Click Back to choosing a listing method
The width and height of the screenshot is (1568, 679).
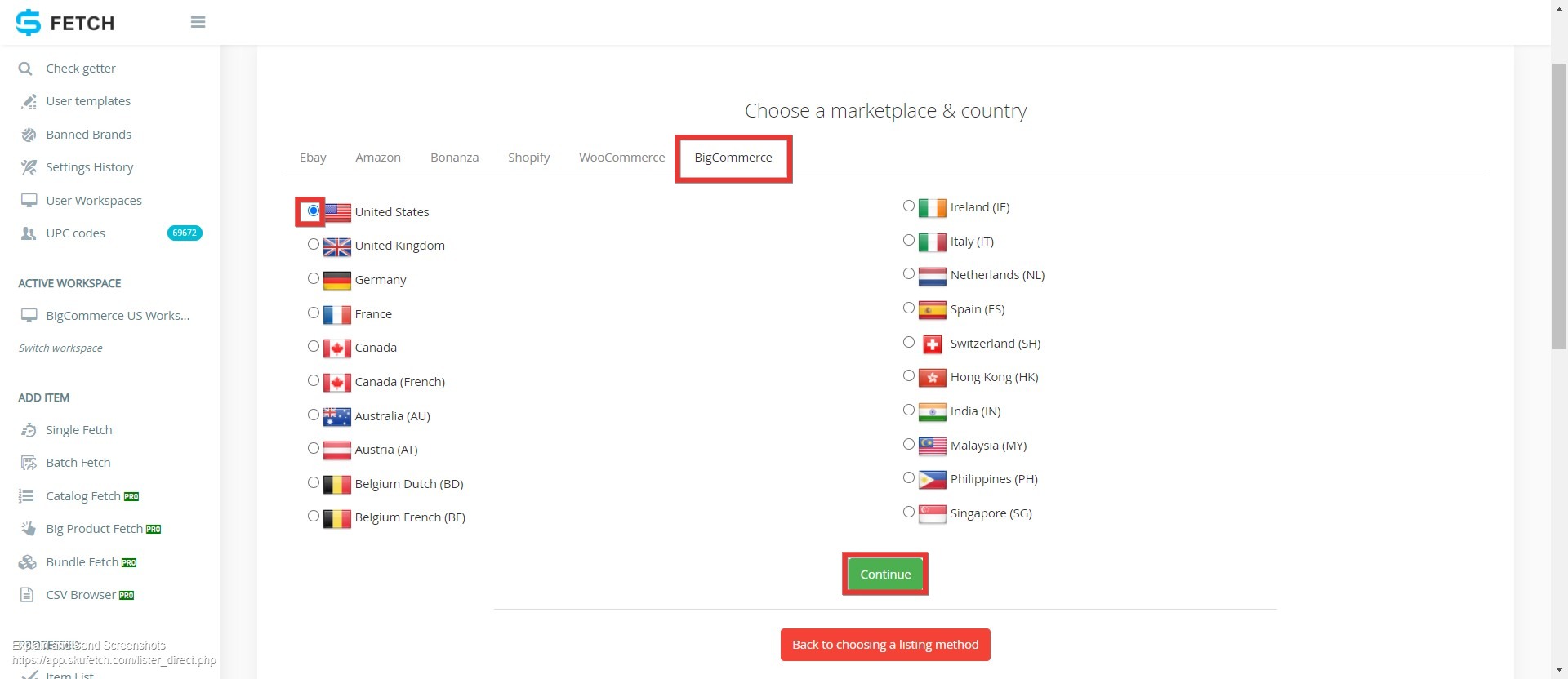point(885,645)
